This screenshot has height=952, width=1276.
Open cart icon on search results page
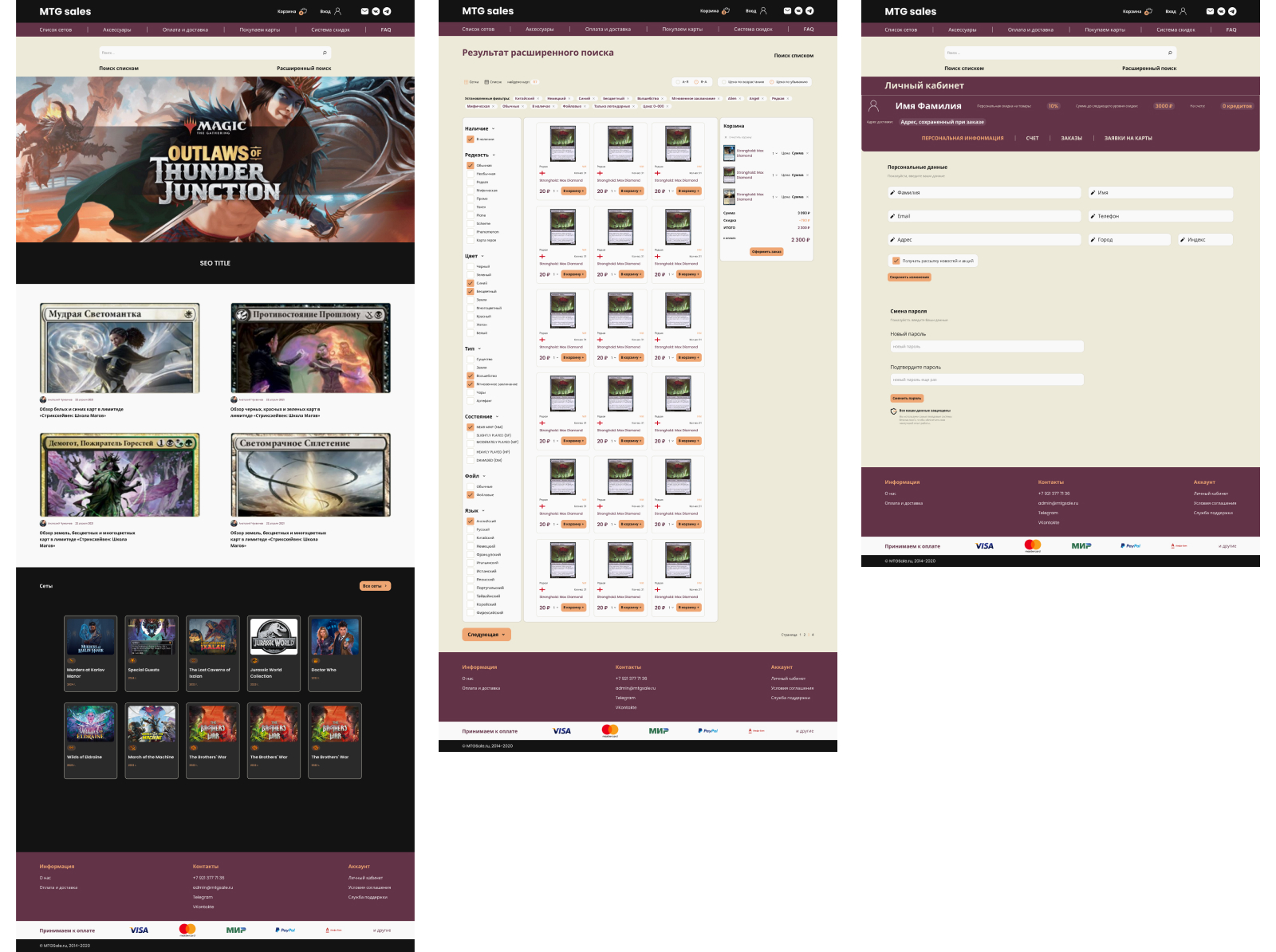tap(726, 11)
